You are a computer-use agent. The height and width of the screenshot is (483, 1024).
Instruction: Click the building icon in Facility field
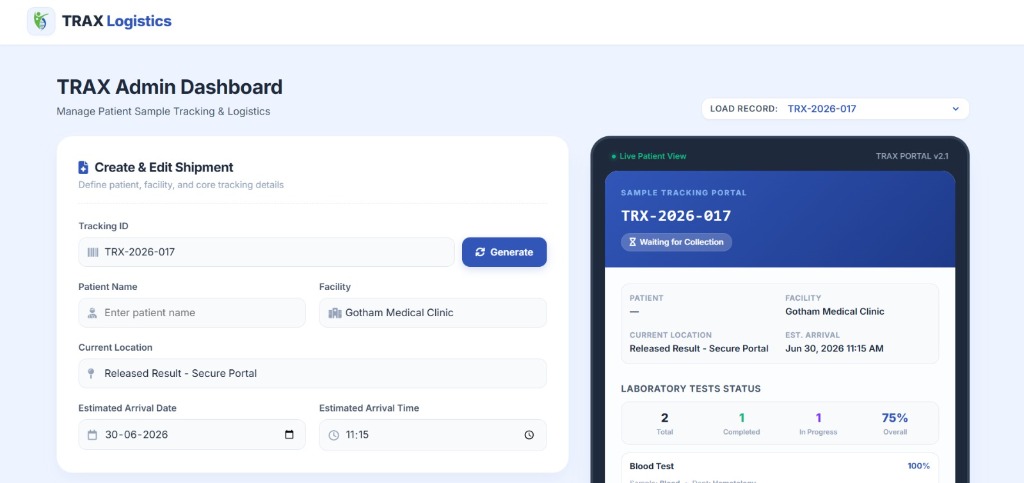click(335, 313)
